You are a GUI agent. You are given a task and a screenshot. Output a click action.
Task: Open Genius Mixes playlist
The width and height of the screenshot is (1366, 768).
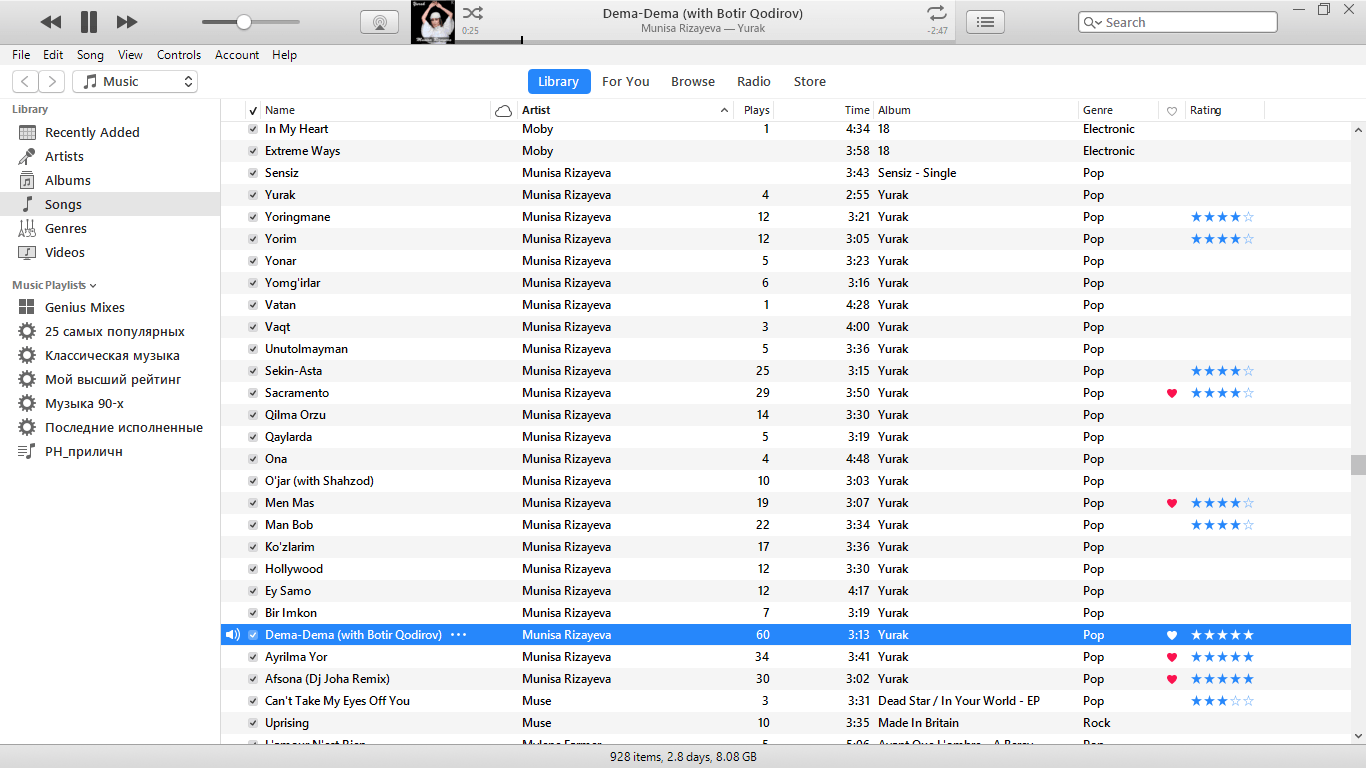85,307
